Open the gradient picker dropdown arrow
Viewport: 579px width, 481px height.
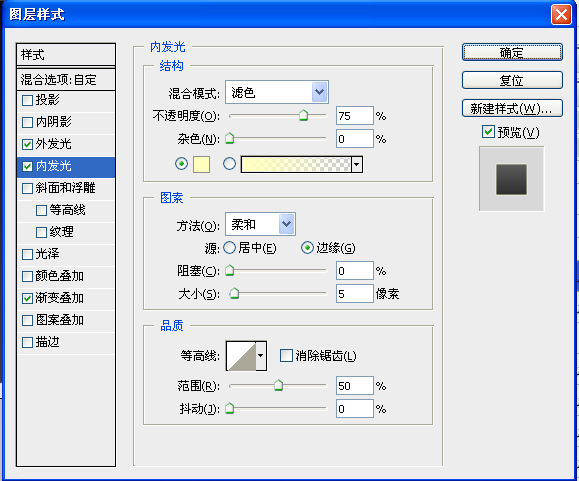tap(357, 164)
